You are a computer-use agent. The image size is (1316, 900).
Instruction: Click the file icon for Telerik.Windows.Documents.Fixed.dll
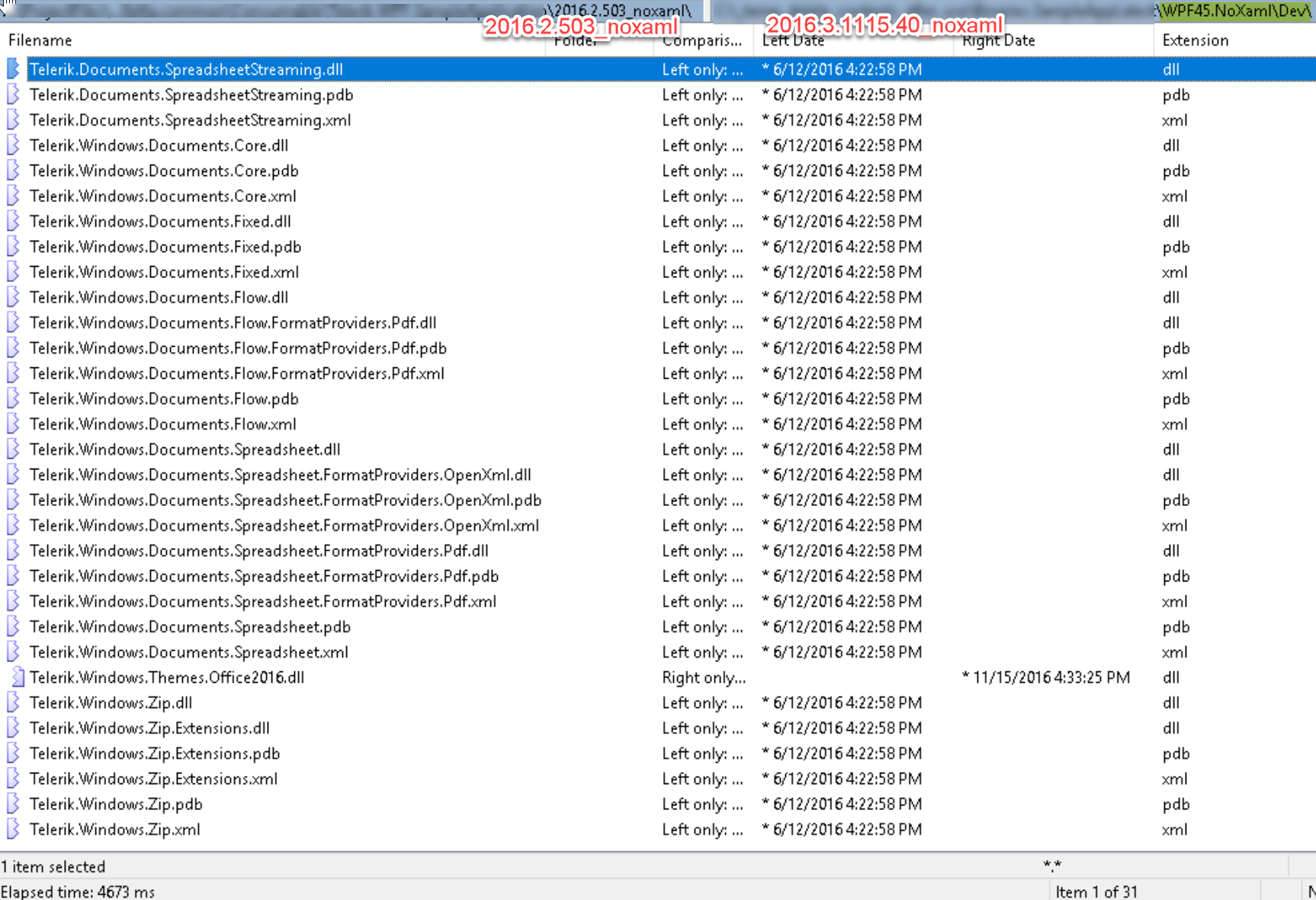[x=13, y=221]
